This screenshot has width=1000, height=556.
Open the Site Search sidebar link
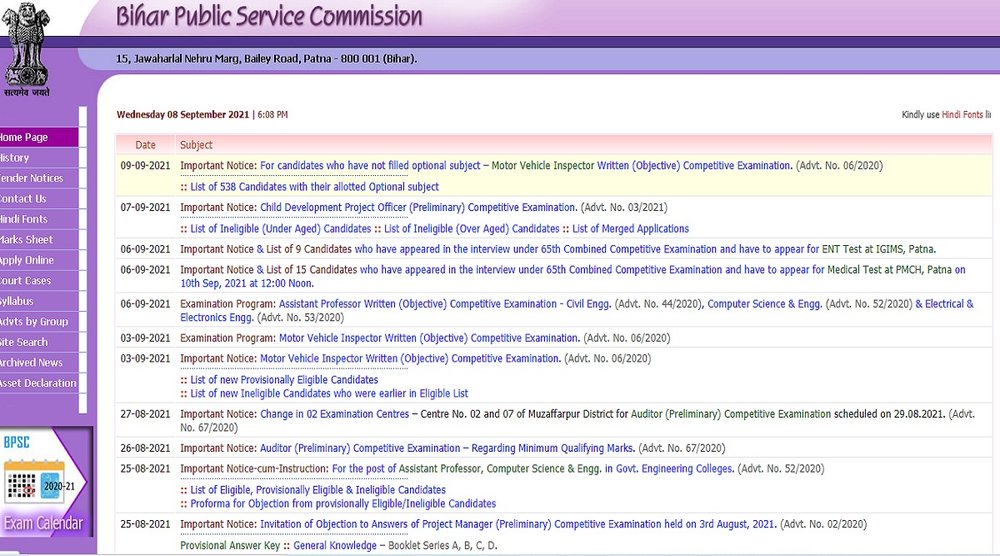pyautogui.click(x=39, y=342)
